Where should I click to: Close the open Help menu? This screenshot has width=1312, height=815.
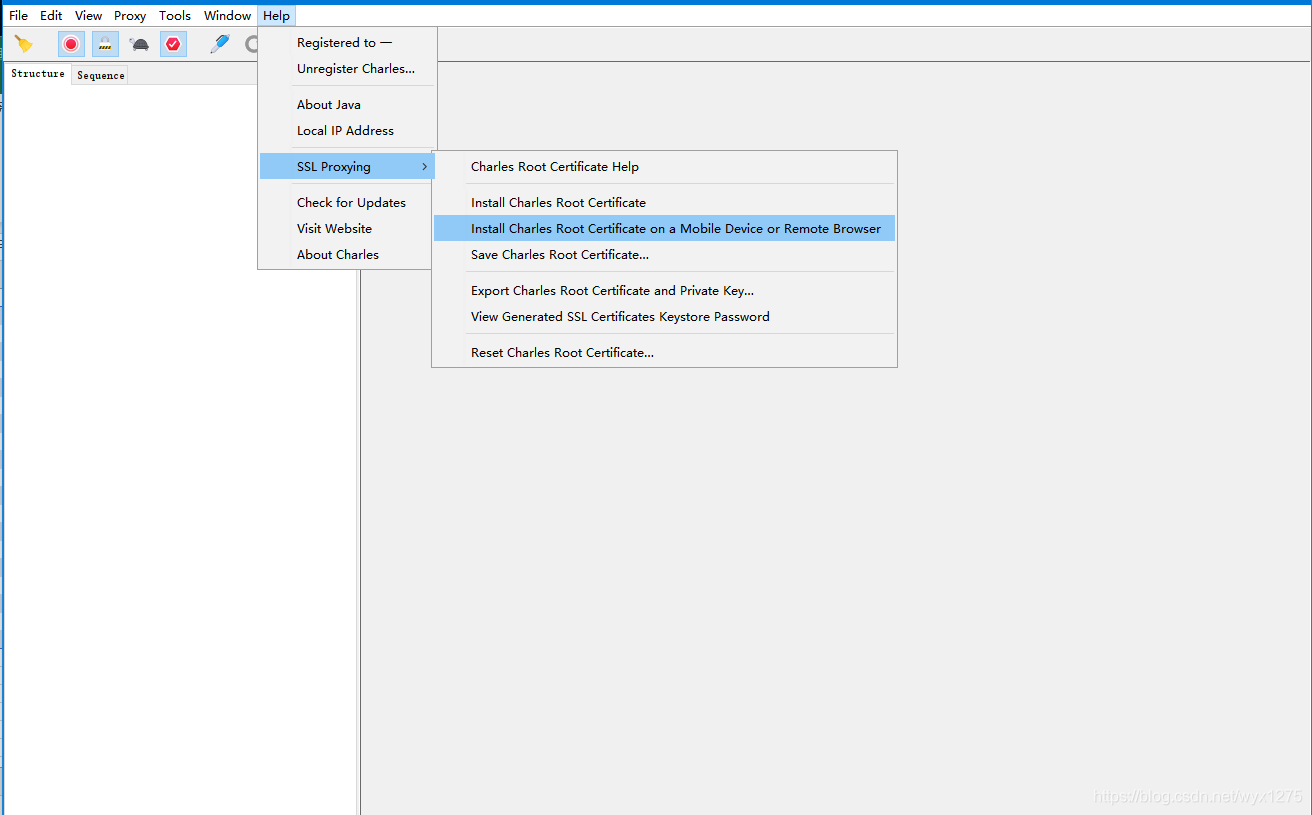tap(277, 16)
